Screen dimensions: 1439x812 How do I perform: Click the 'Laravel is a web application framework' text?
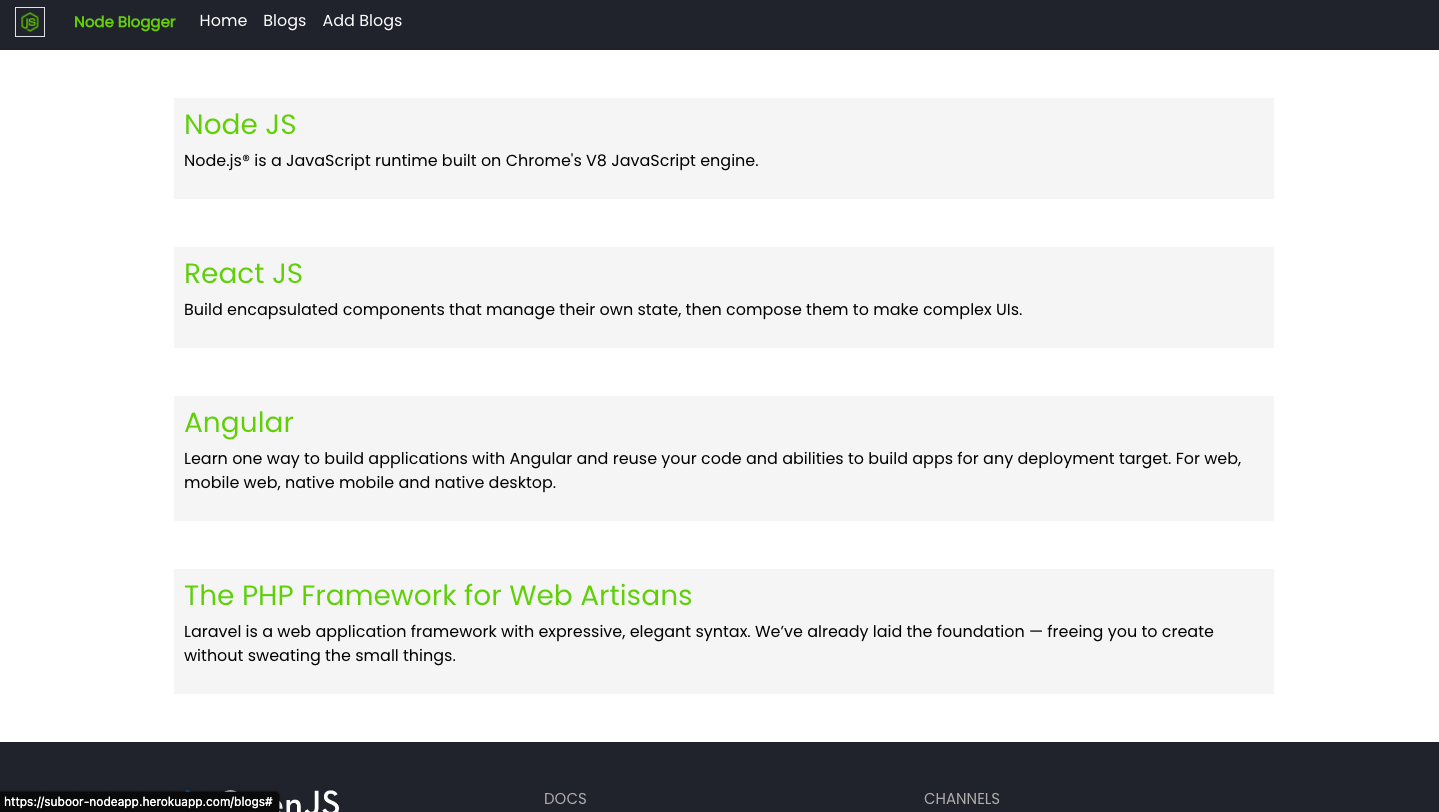coord(699,643)
